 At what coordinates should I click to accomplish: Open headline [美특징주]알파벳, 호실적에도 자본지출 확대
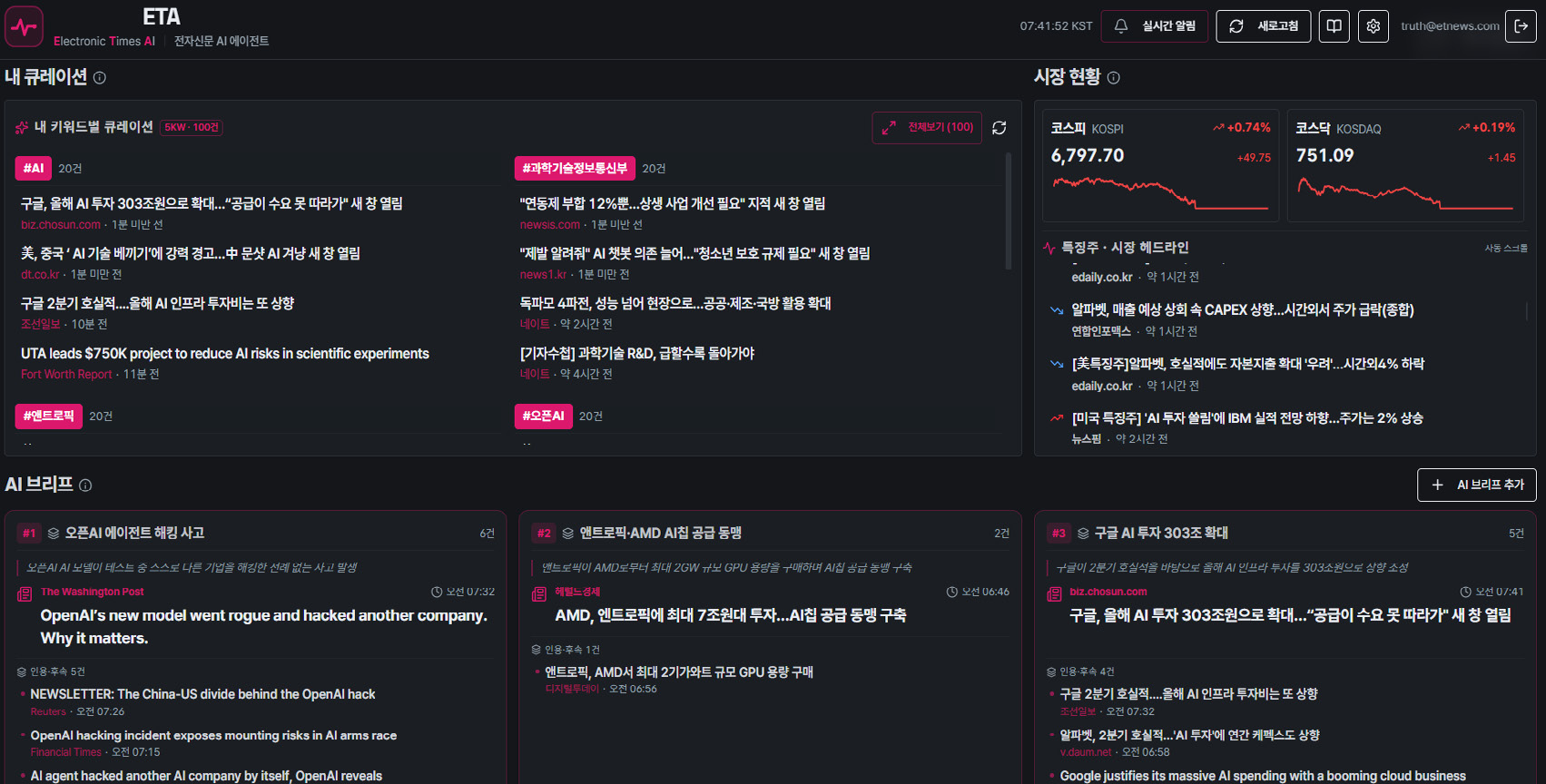(1248, 364)
